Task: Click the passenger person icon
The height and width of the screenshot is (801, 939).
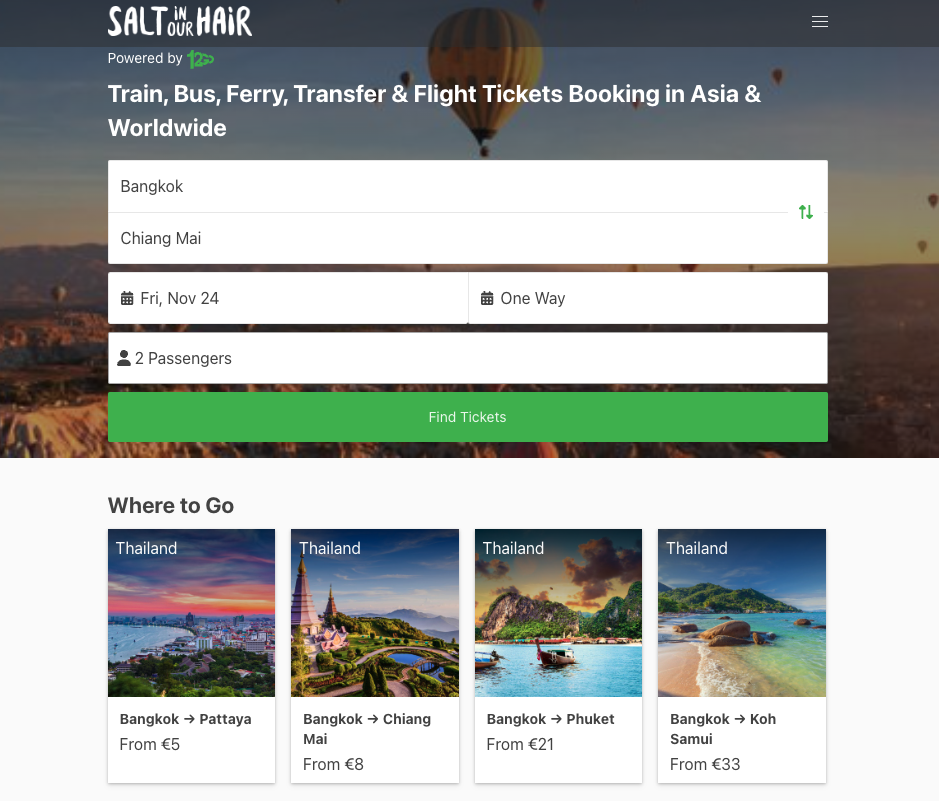Action: pos(124,358)
